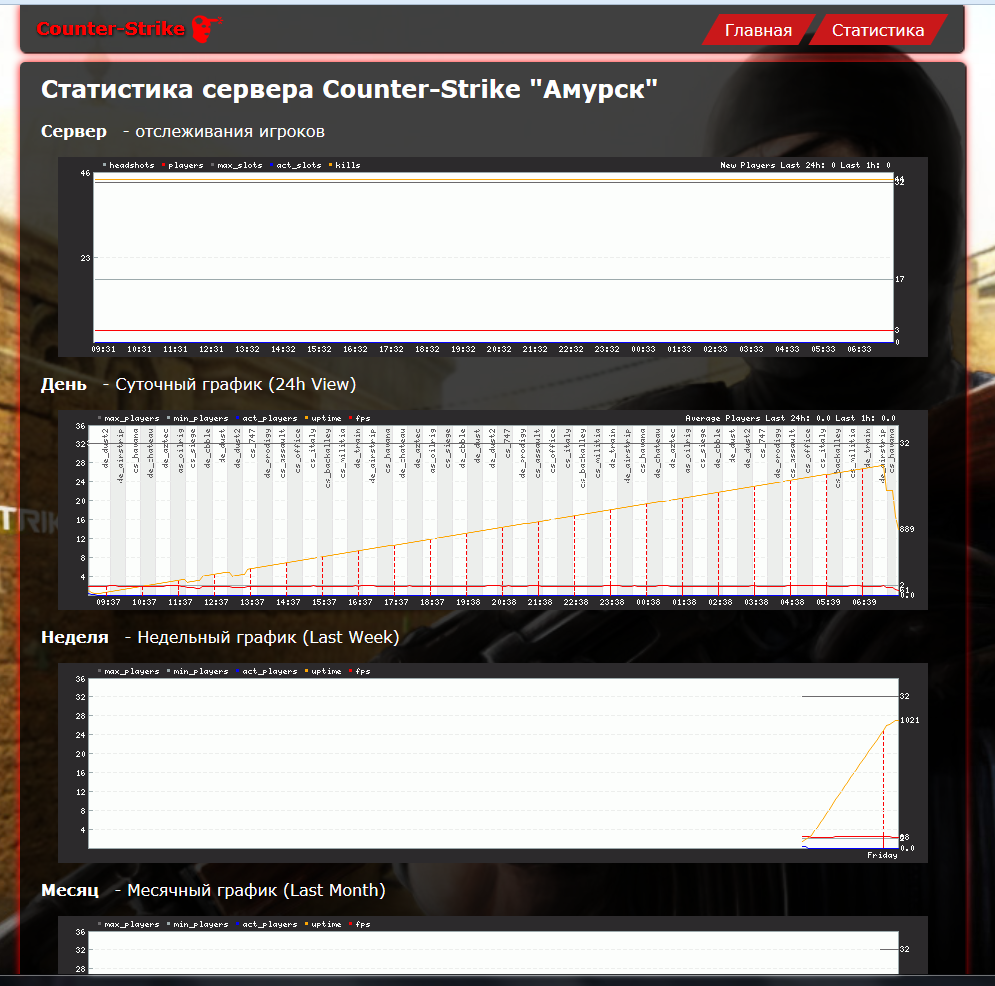The image size is (995, 986).
Task: Click the 46 value on the server graph's left axis
Action: click(x=85, y=173)
